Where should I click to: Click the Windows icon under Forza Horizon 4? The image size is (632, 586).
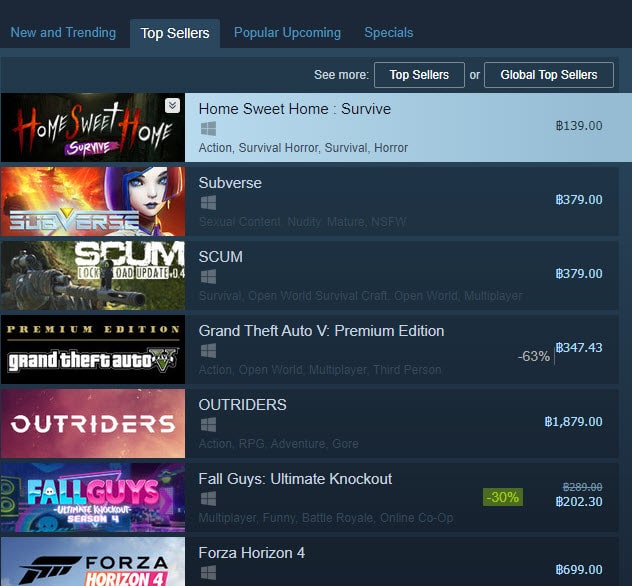[x=208, y=572]
